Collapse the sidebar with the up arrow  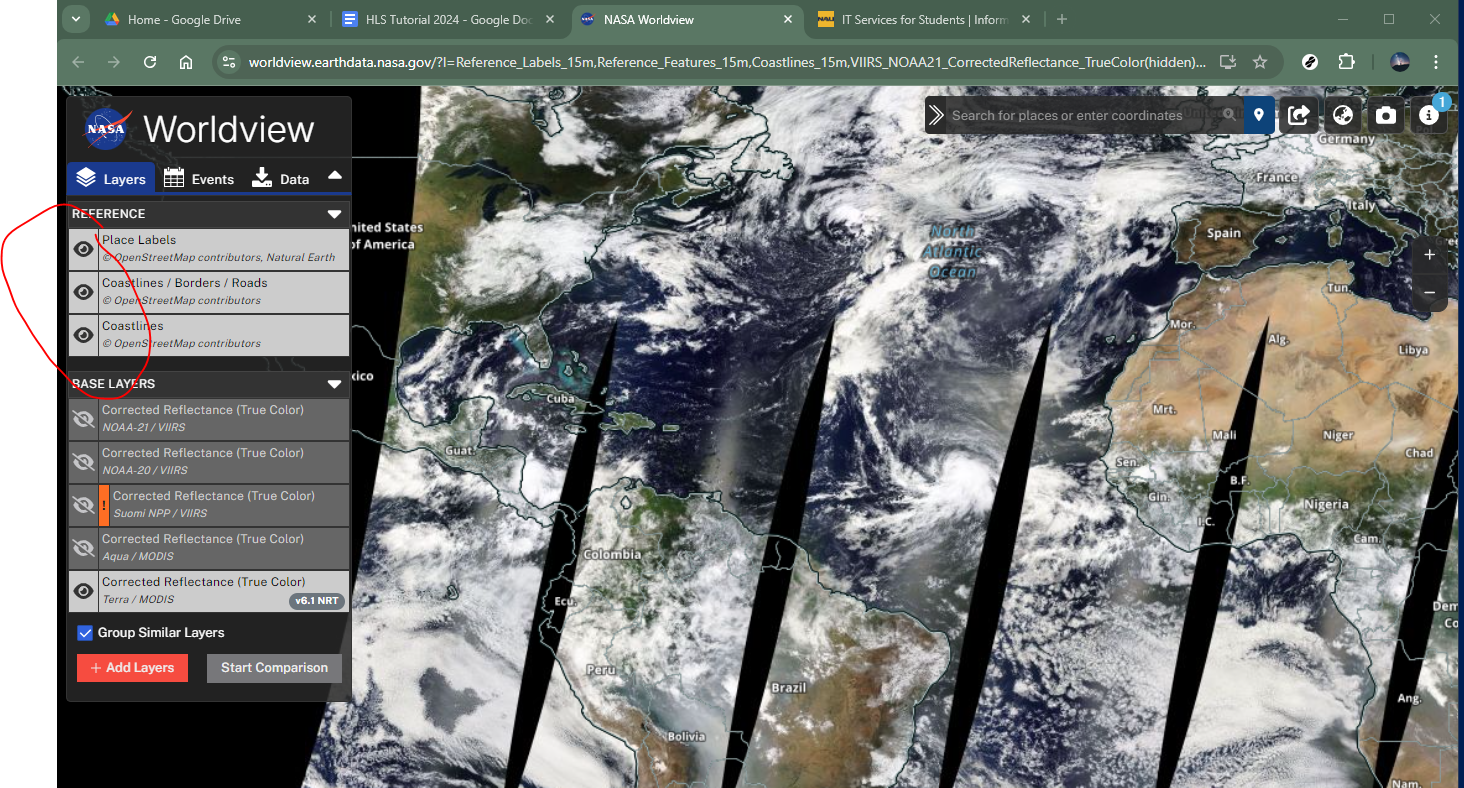334,175
